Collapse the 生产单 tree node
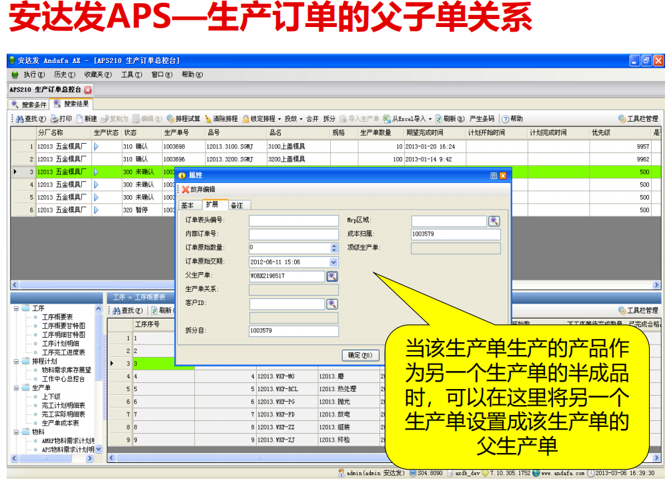Viewport: 668px width, 490px height. pos(15,387)
